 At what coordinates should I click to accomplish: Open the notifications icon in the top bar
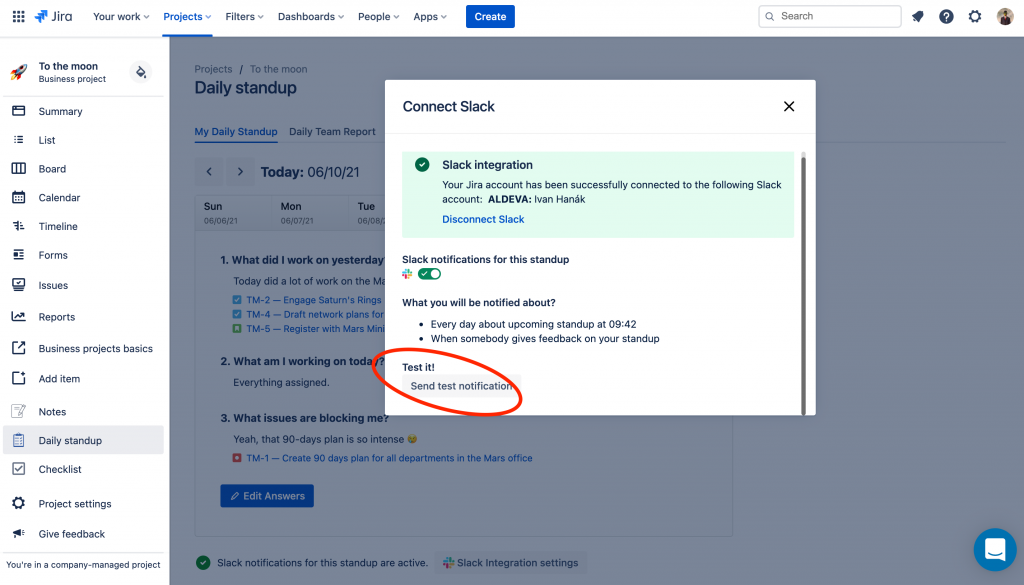pyautogui.click(x=918, y=16)
